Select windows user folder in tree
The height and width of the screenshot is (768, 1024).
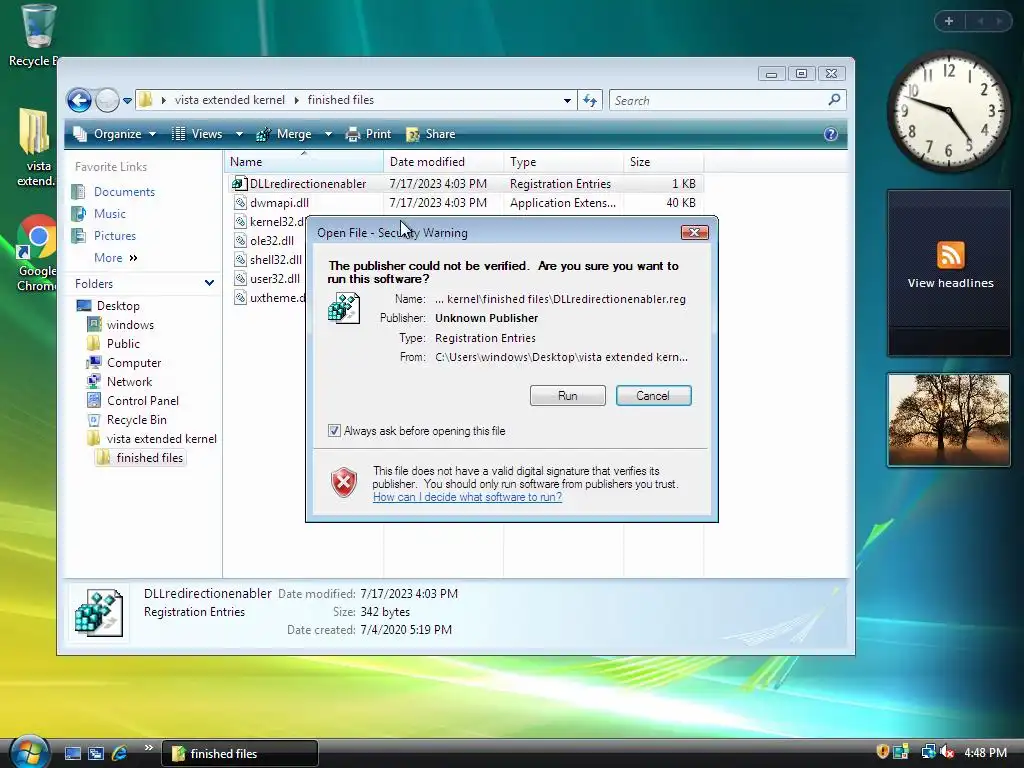130,325
